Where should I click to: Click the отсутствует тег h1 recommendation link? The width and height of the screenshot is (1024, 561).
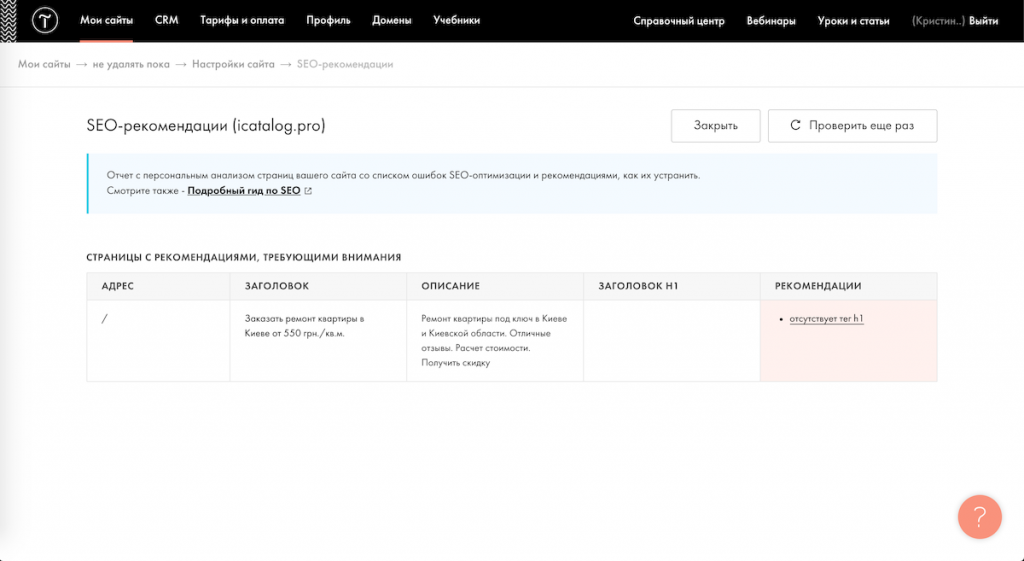[826, 319]
